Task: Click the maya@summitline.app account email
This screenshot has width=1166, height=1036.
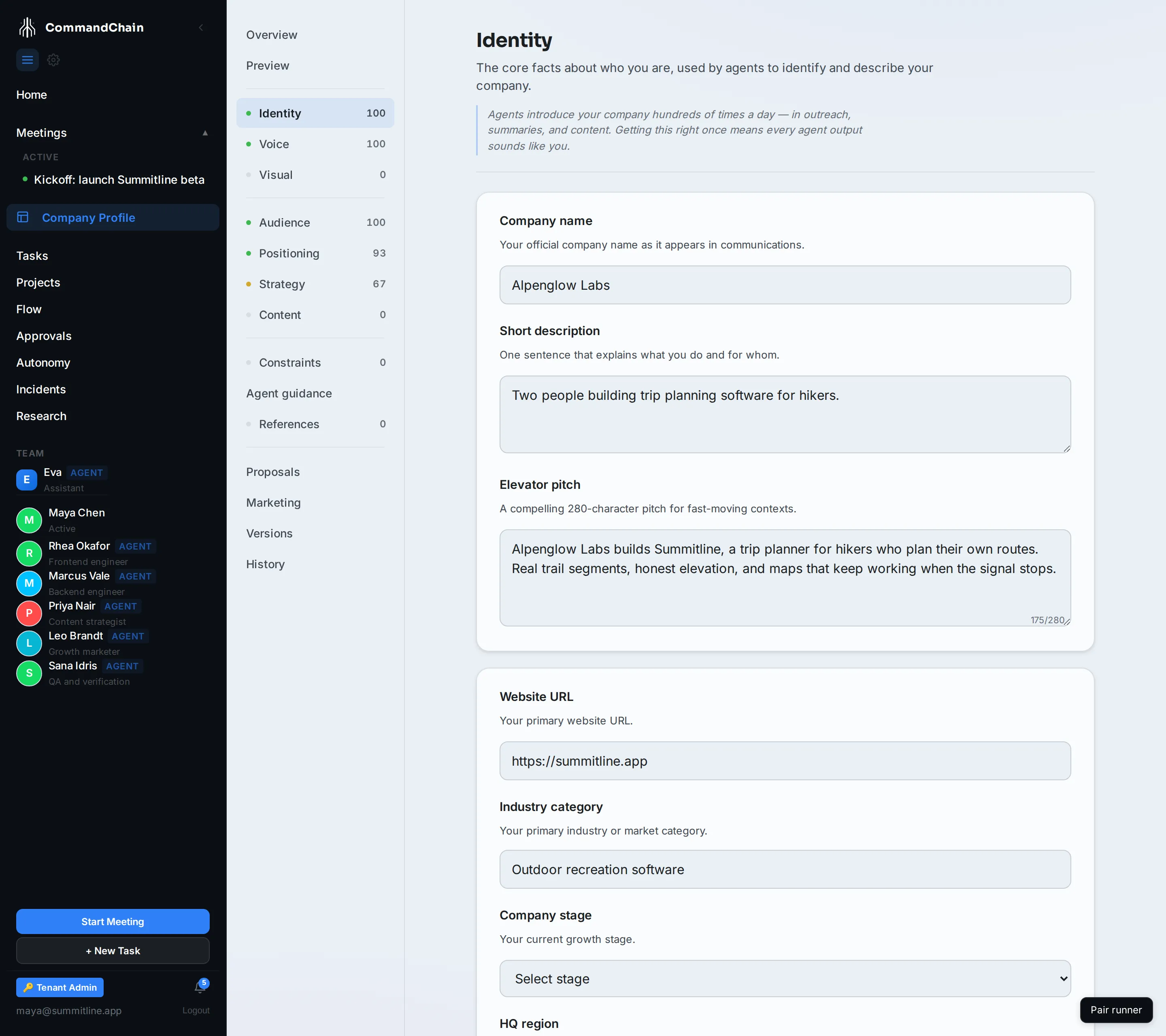Action: point(68,1011)
